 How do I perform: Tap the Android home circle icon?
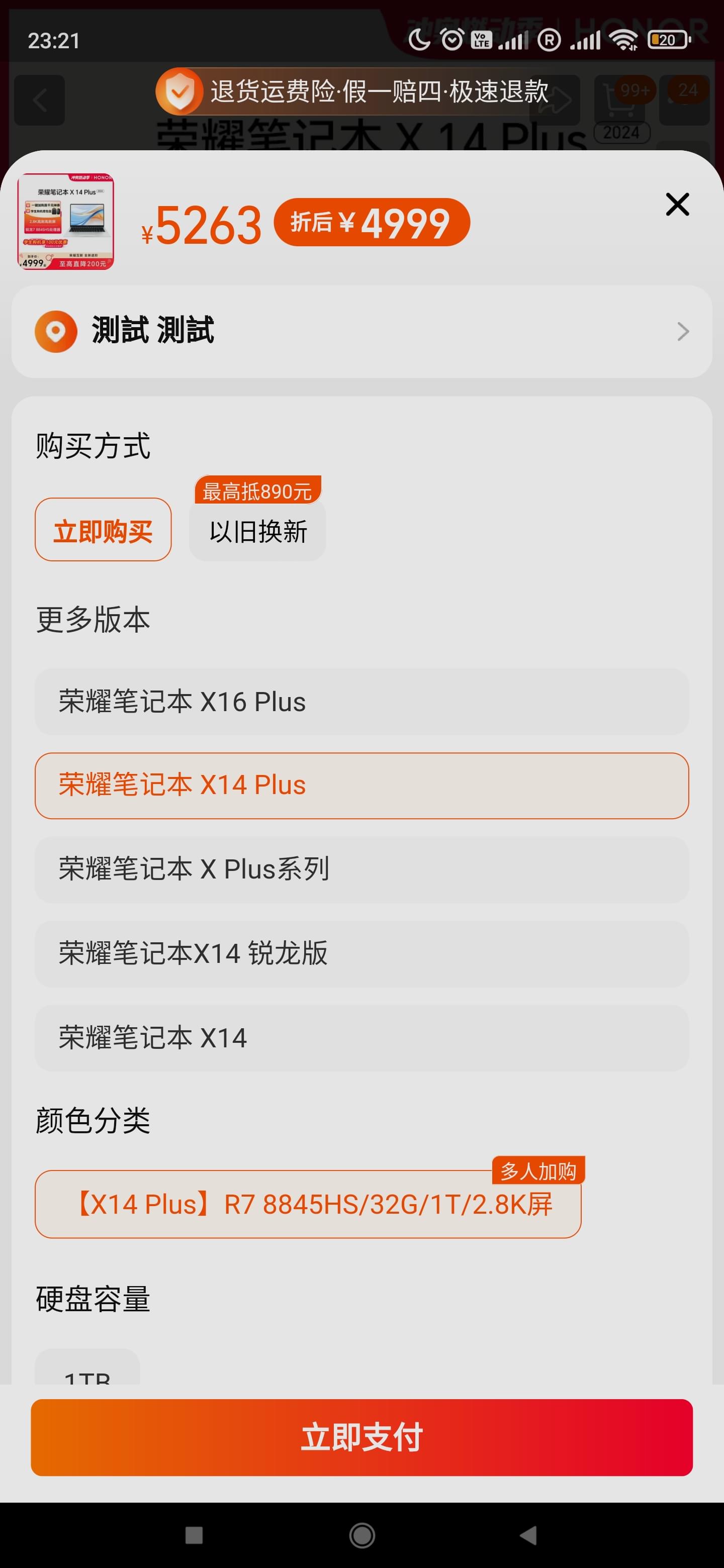click(x=363, y=1534)
